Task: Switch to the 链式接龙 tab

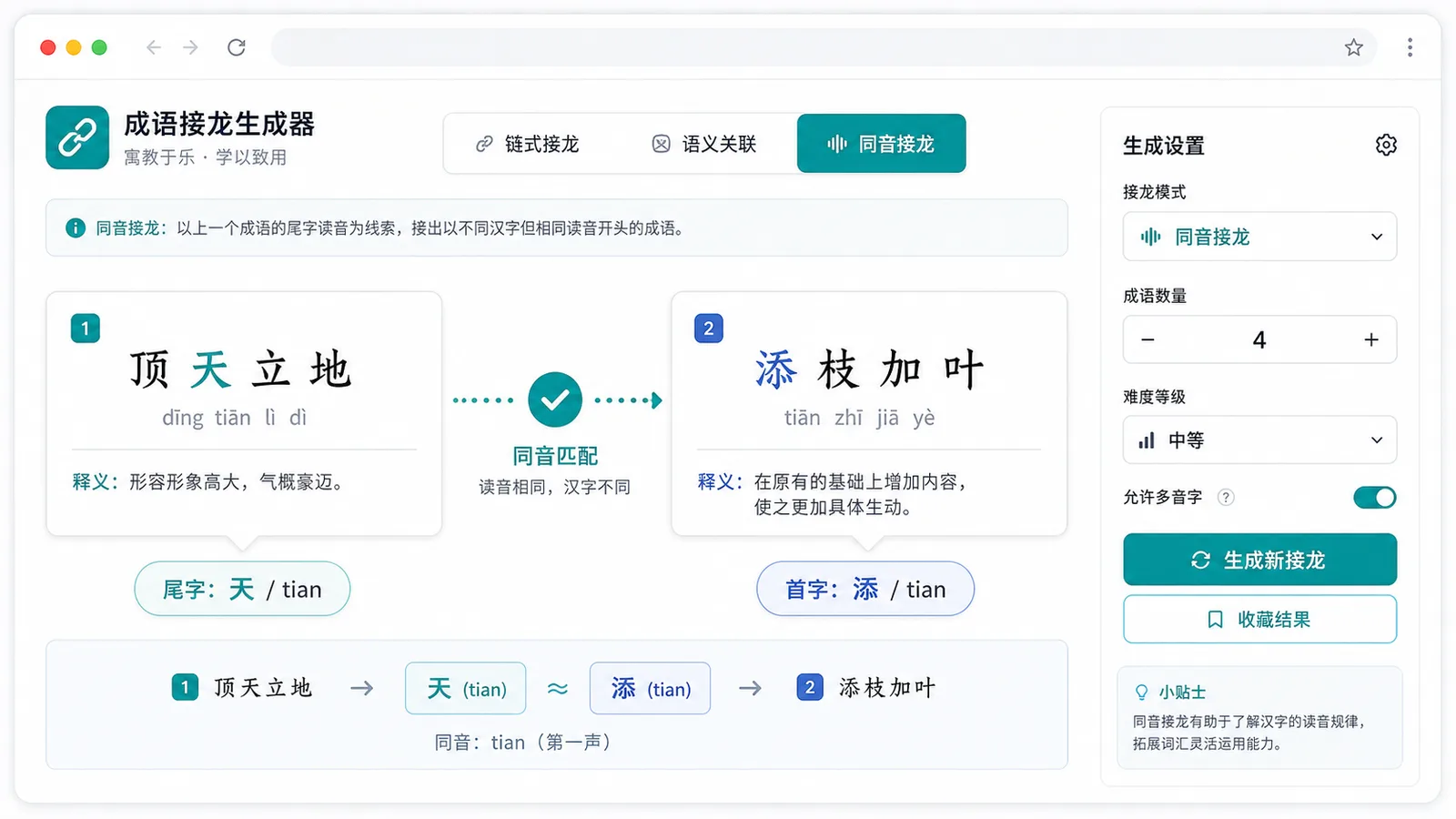Action: 529,144
